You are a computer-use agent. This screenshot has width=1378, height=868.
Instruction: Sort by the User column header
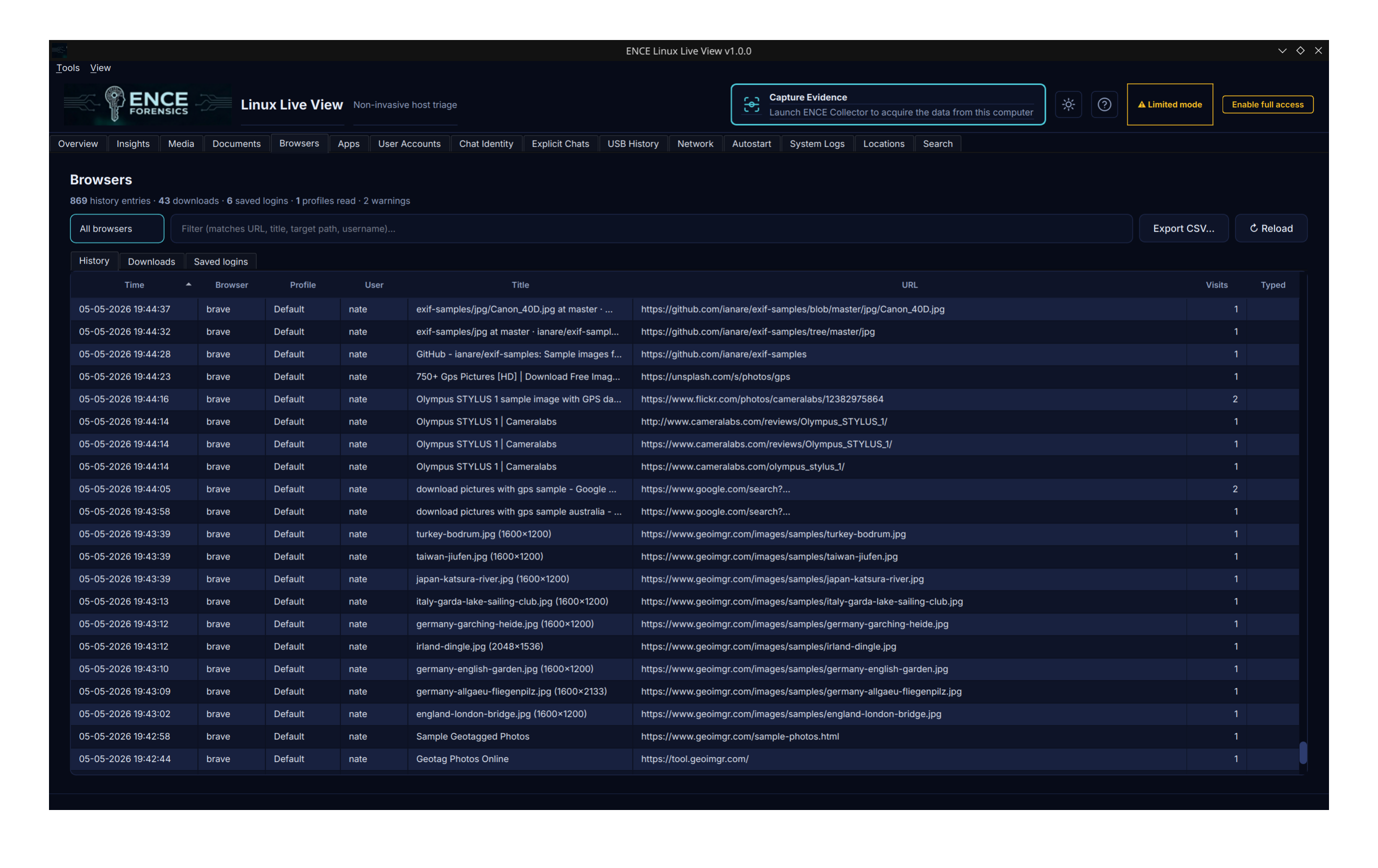(x=373, y=285)
